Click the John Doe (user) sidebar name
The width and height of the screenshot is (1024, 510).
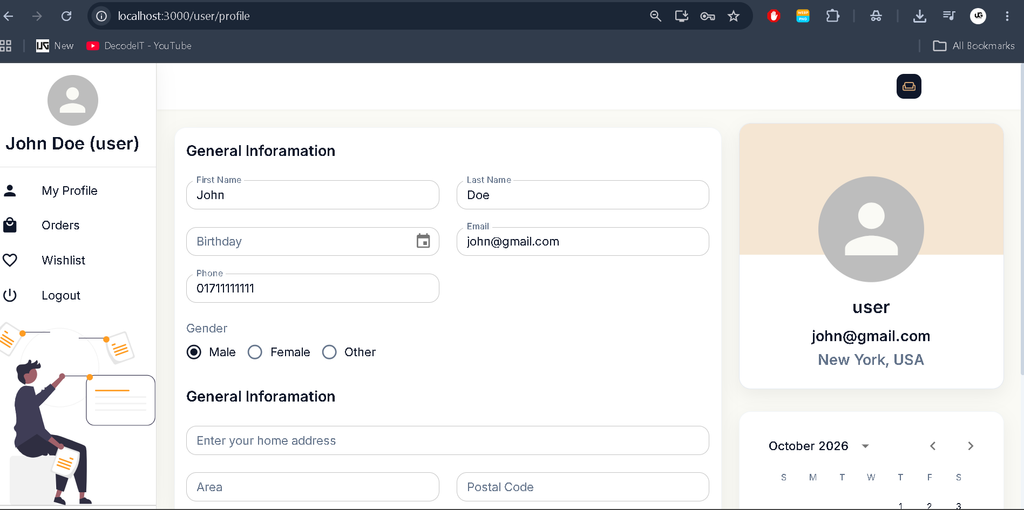72,144
